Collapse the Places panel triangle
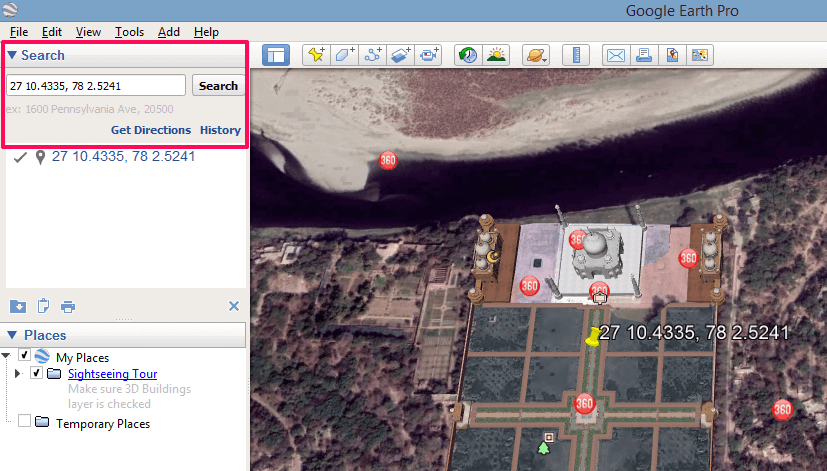The image size is (827, 471). pyautogui.click(x=13, y=335)
